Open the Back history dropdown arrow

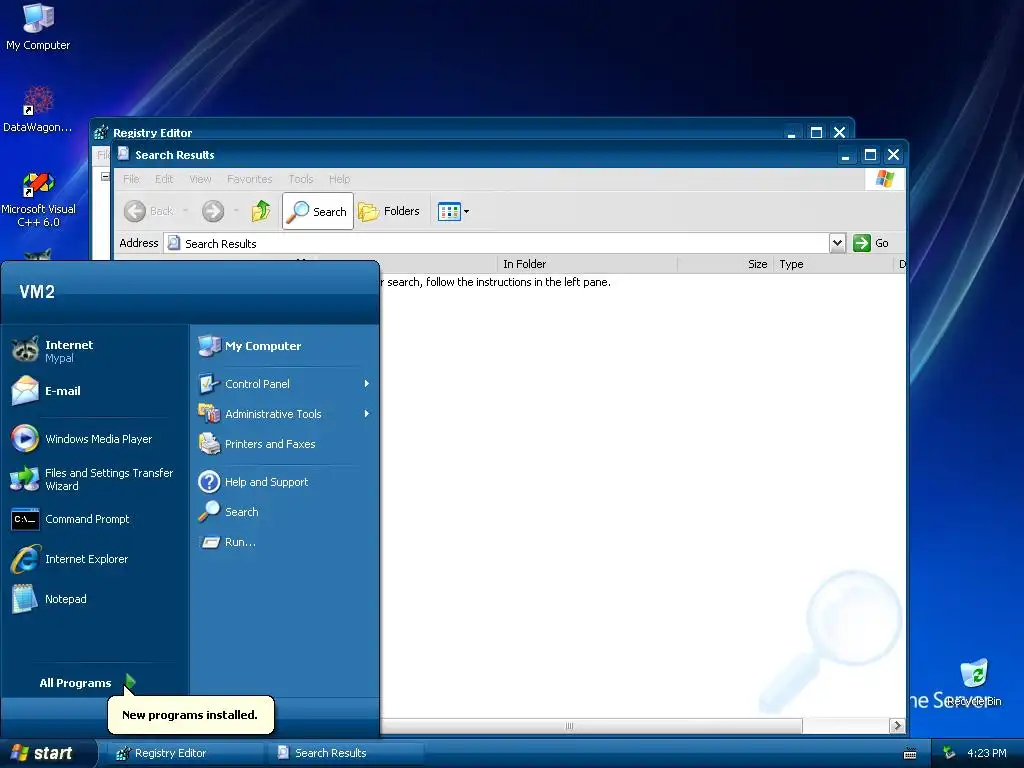pyautogui.click(x=185, y=211)
